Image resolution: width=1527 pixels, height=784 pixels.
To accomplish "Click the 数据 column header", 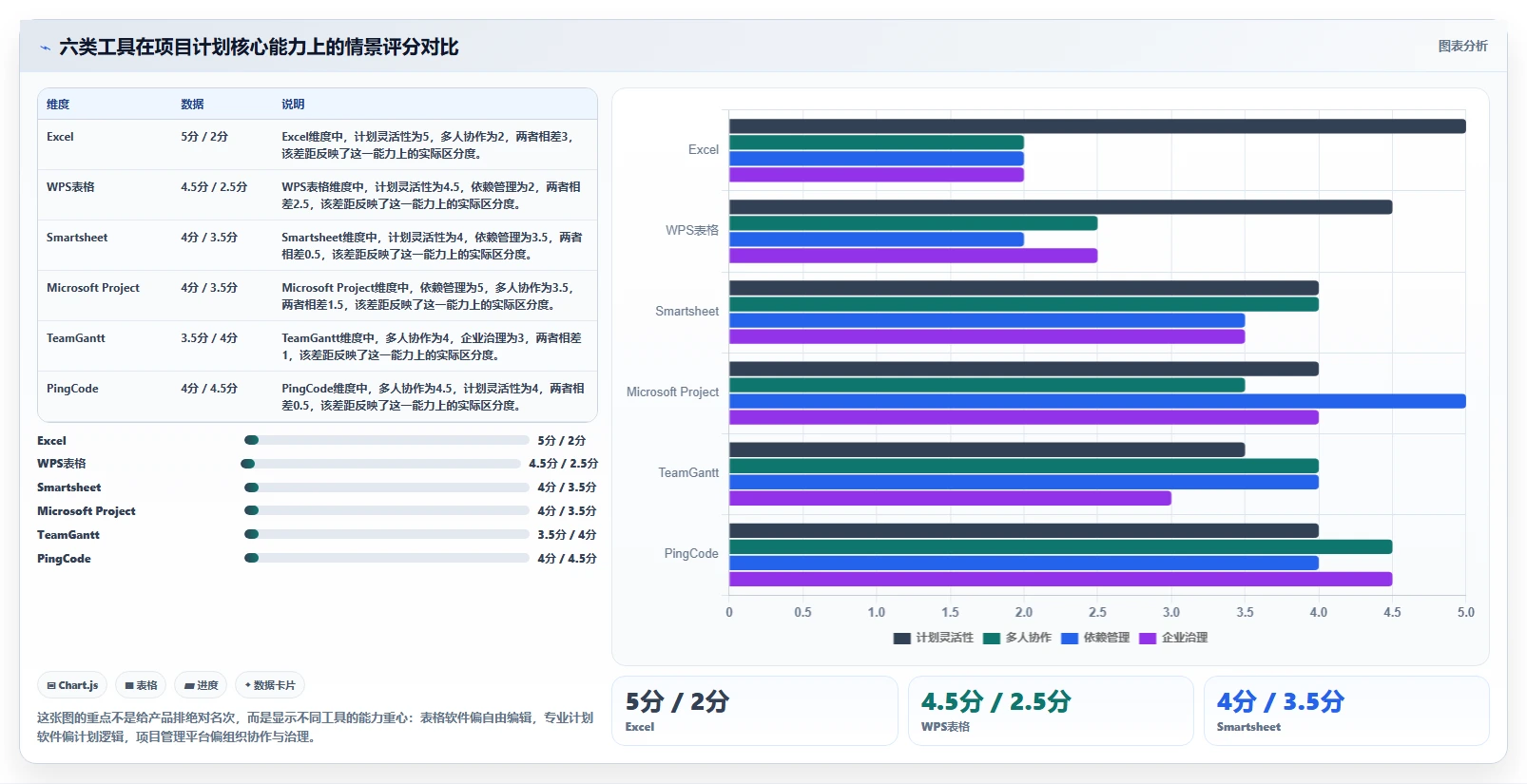I will 192,105.
